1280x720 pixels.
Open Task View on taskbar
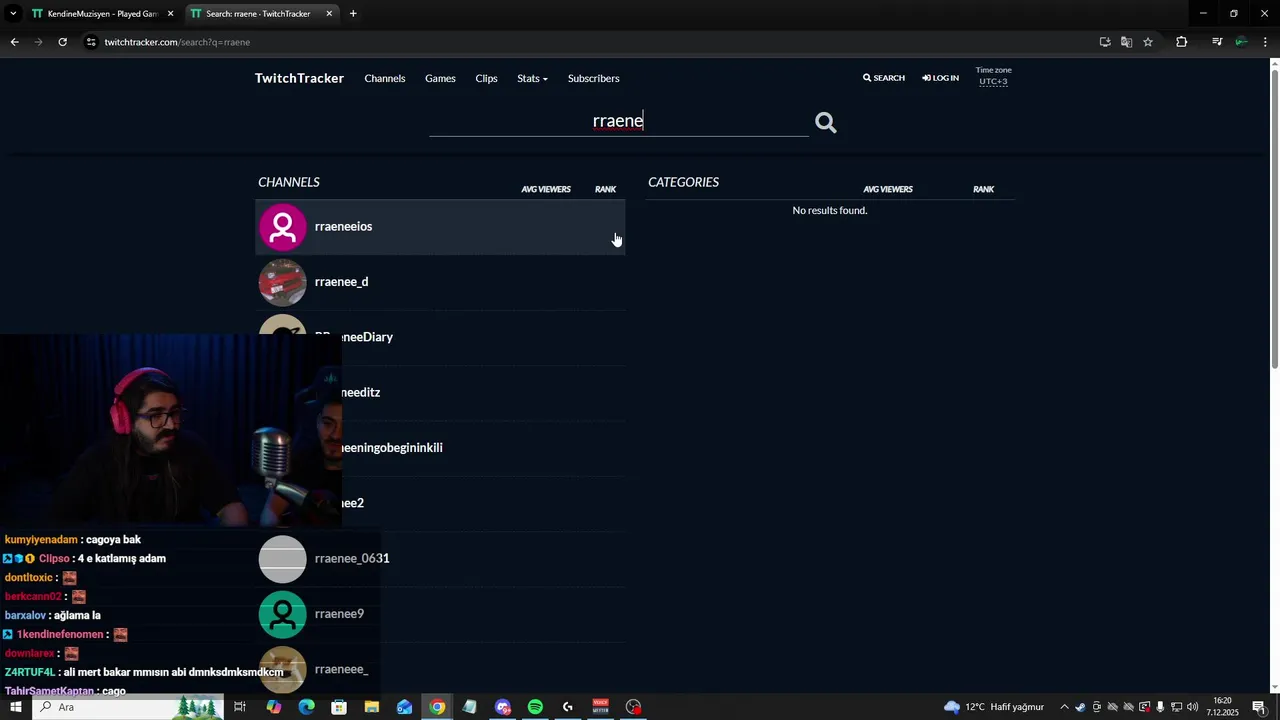[x=240, y=707]
